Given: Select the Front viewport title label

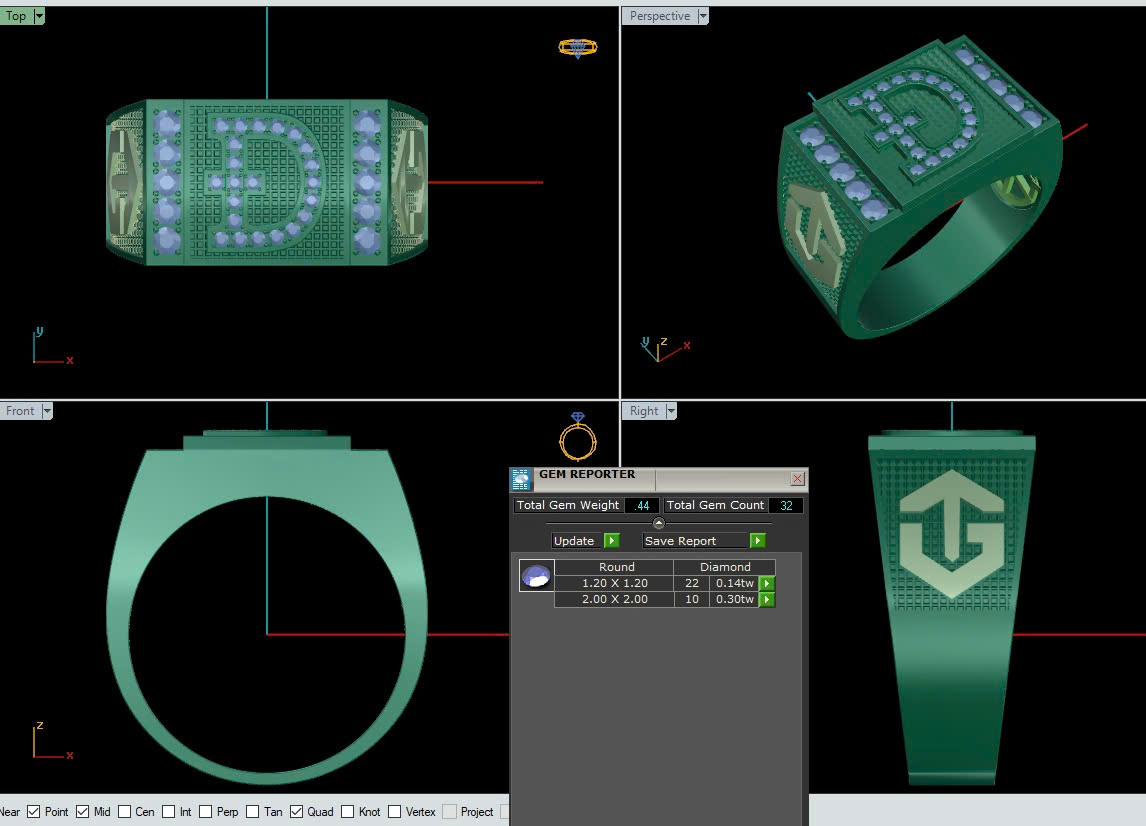Looking at the screenshot, I should (20, 411).
